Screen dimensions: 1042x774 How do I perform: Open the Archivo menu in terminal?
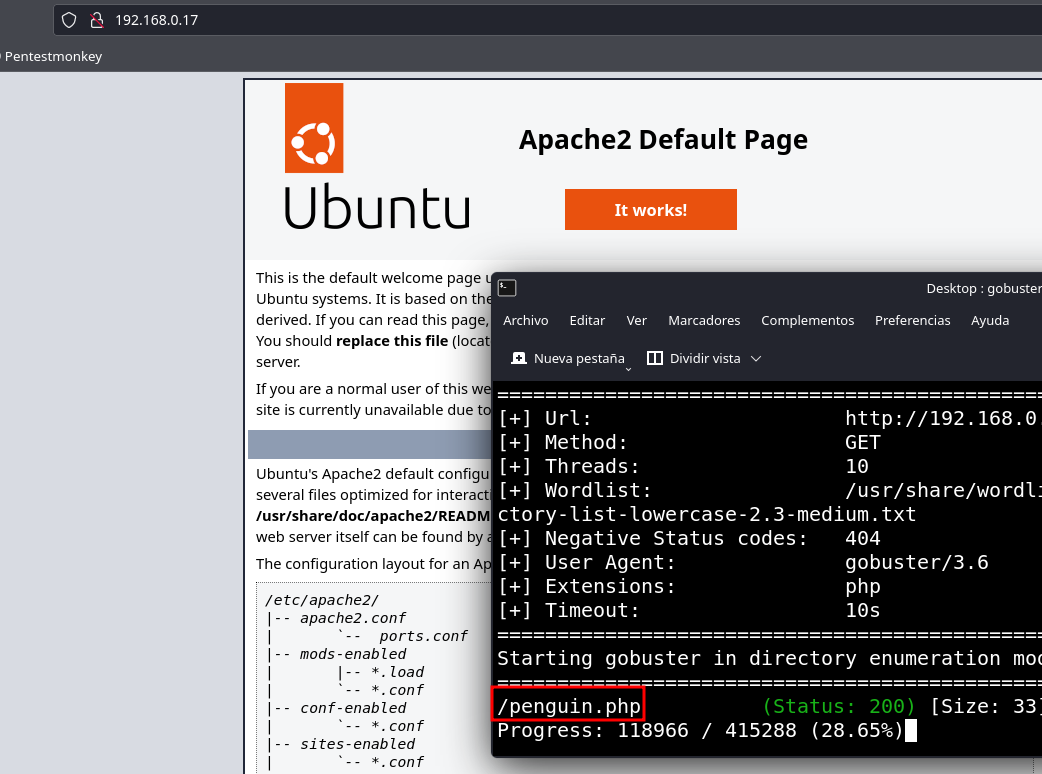[526, 320]
